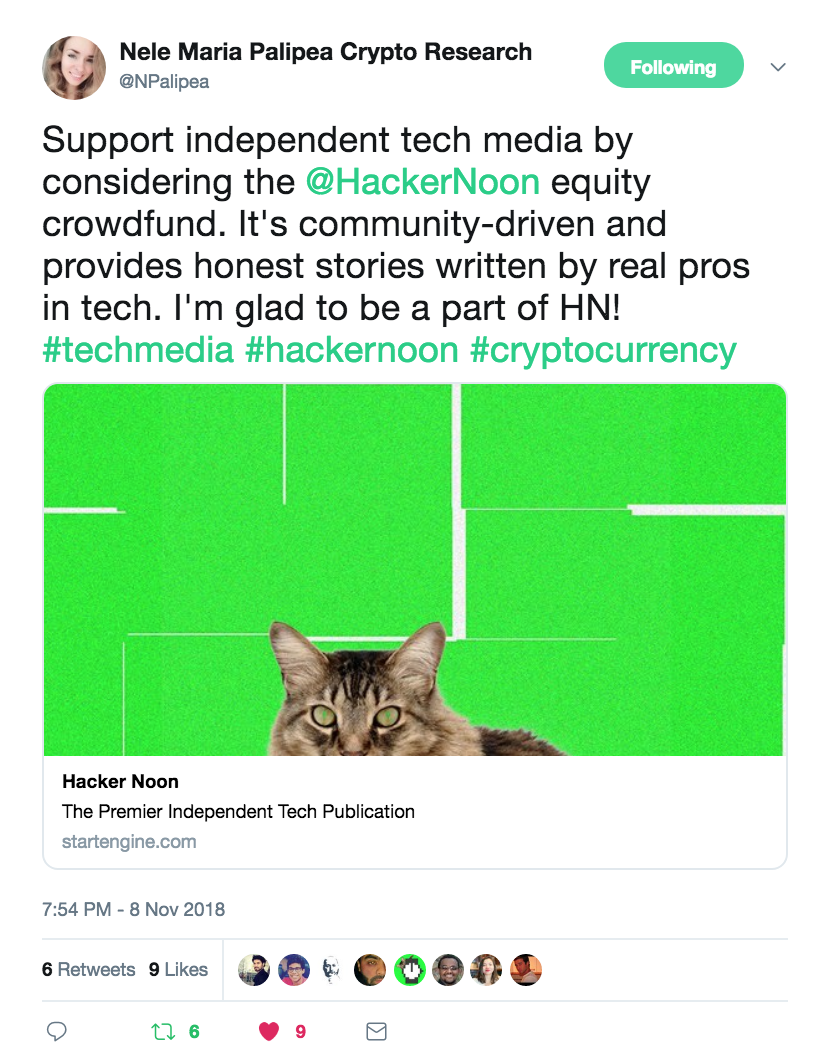Image resolution: width=836 pixels, height=1058 pixels.
Task: View the 6 Retweets list
Action: point(88,969)
